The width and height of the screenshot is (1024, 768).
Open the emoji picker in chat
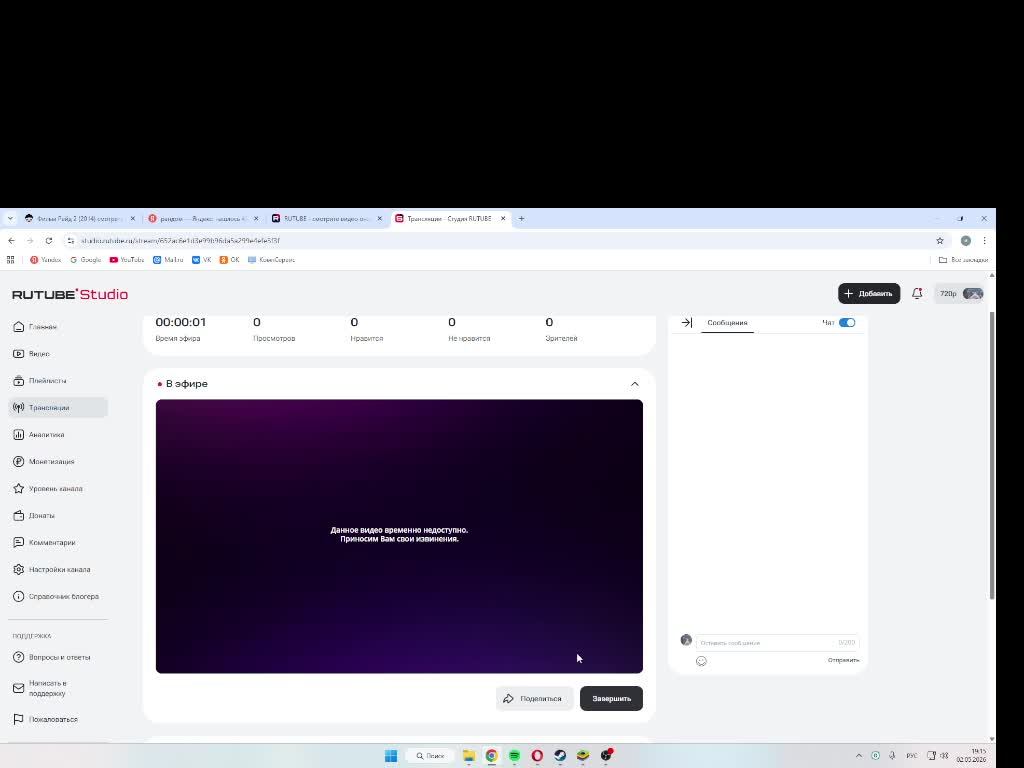pyautogui.click(x=701, y=661)
